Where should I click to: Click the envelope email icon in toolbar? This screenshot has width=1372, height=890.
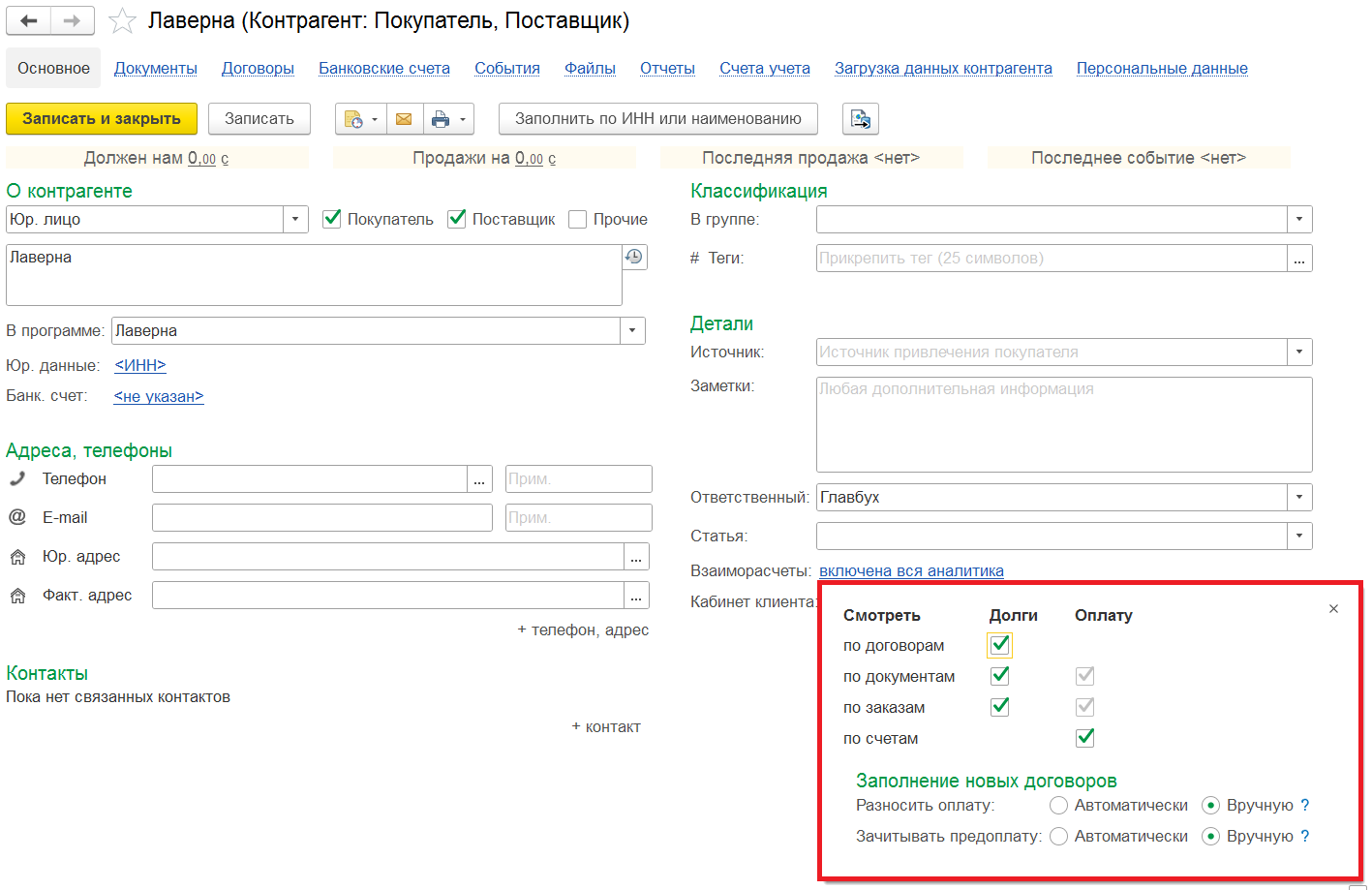pyautogui.click(x=404, y=119)
